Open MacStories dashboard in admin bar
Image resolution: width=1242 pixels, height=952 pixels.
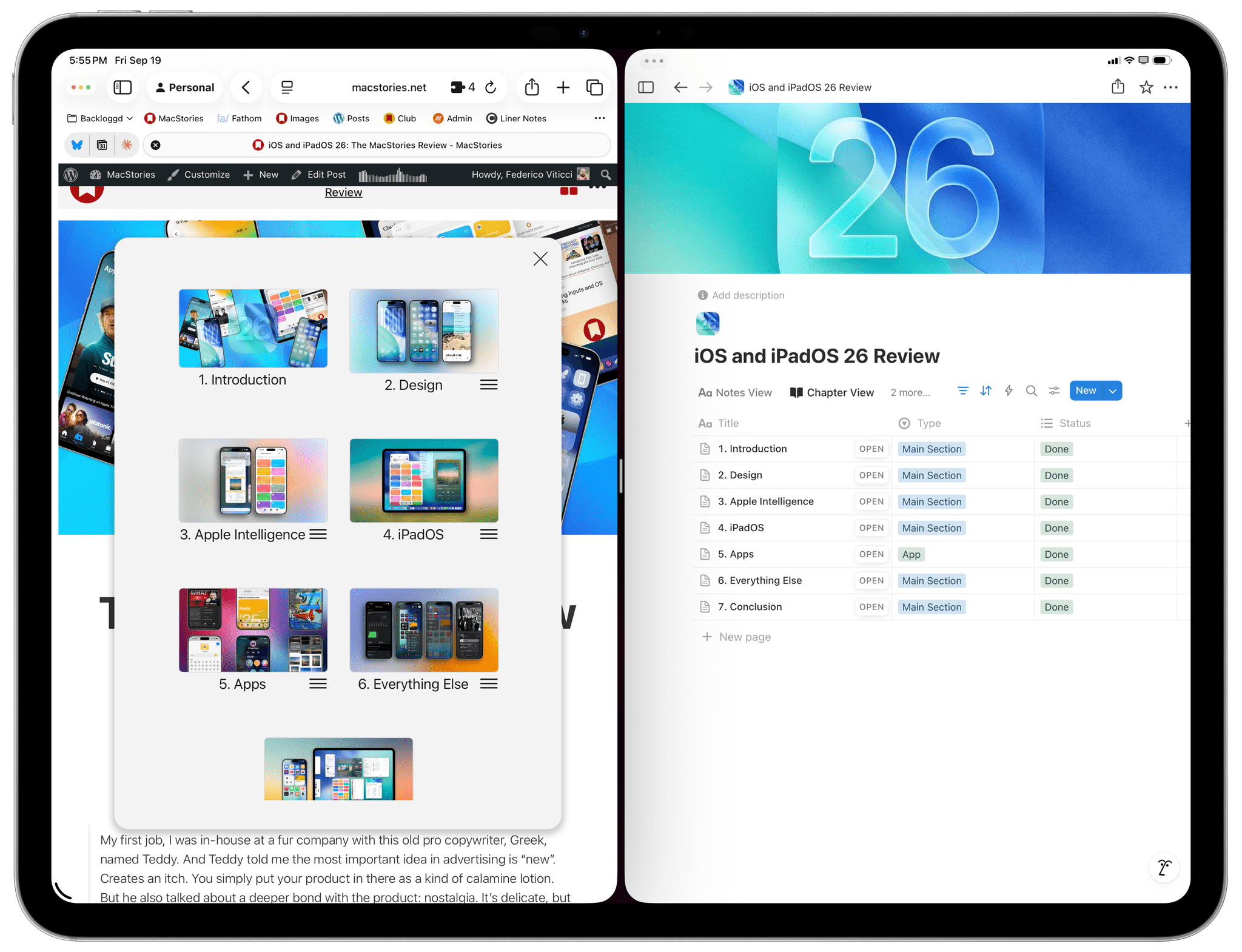point(123,175)
